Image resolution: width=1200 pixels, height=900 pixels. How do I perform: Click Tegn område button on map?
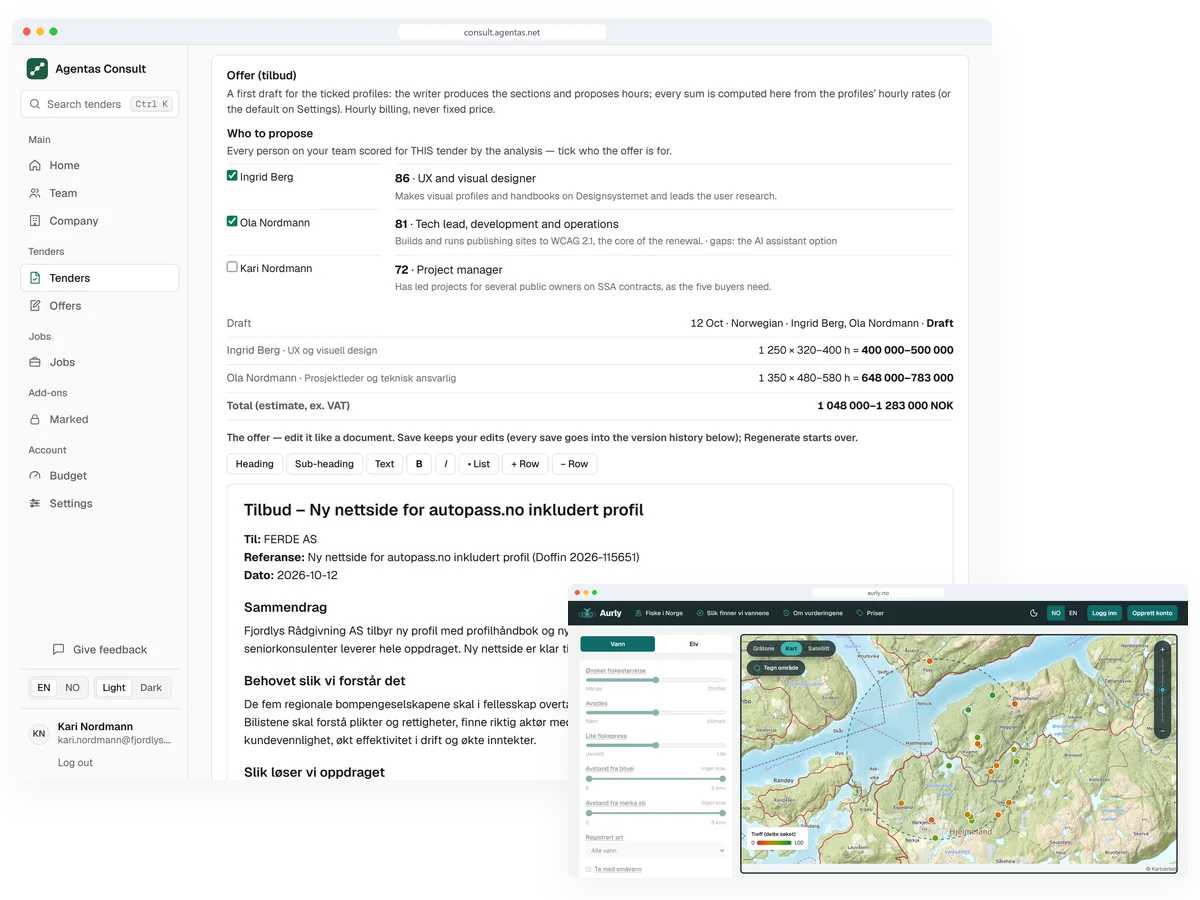(x=776, y=667)
